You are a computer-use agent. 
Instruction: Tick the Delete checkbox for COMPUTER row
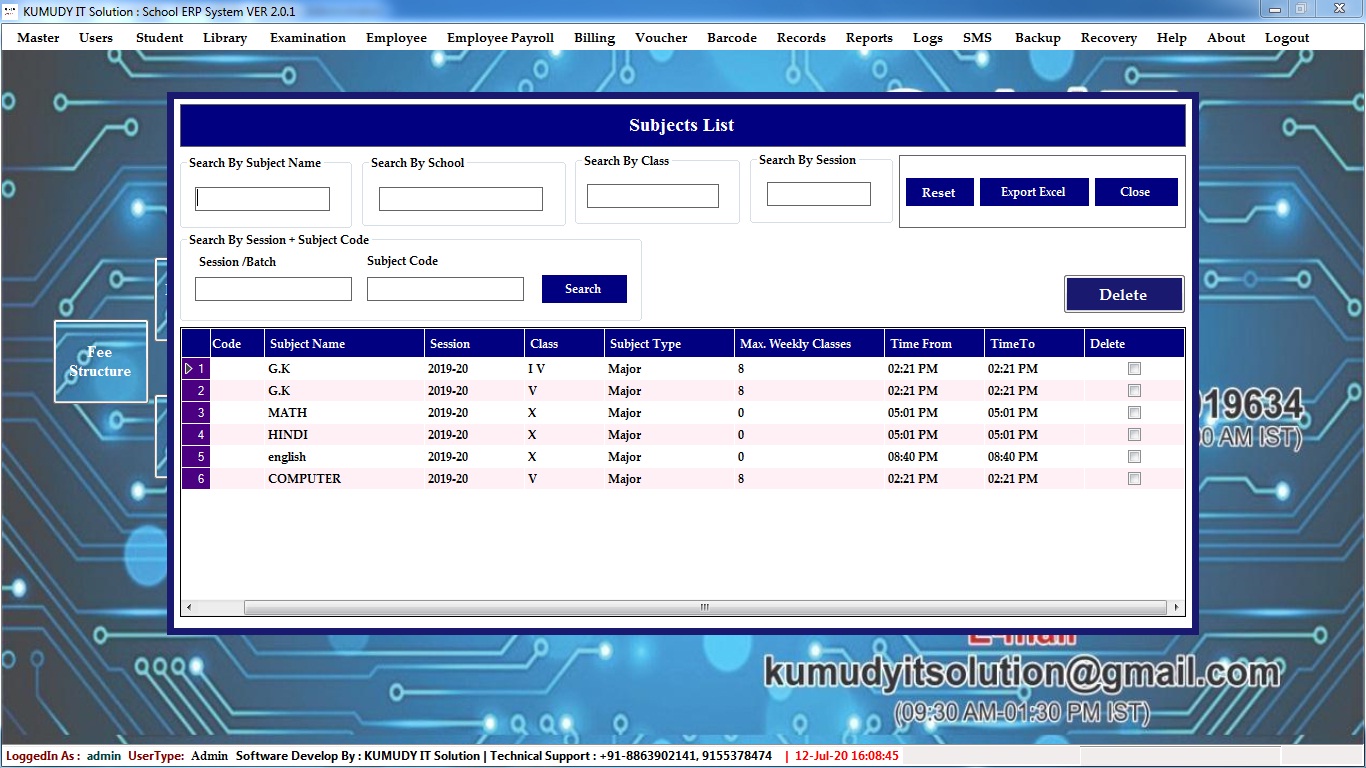pyautogui.click(x=1134, y=479)
